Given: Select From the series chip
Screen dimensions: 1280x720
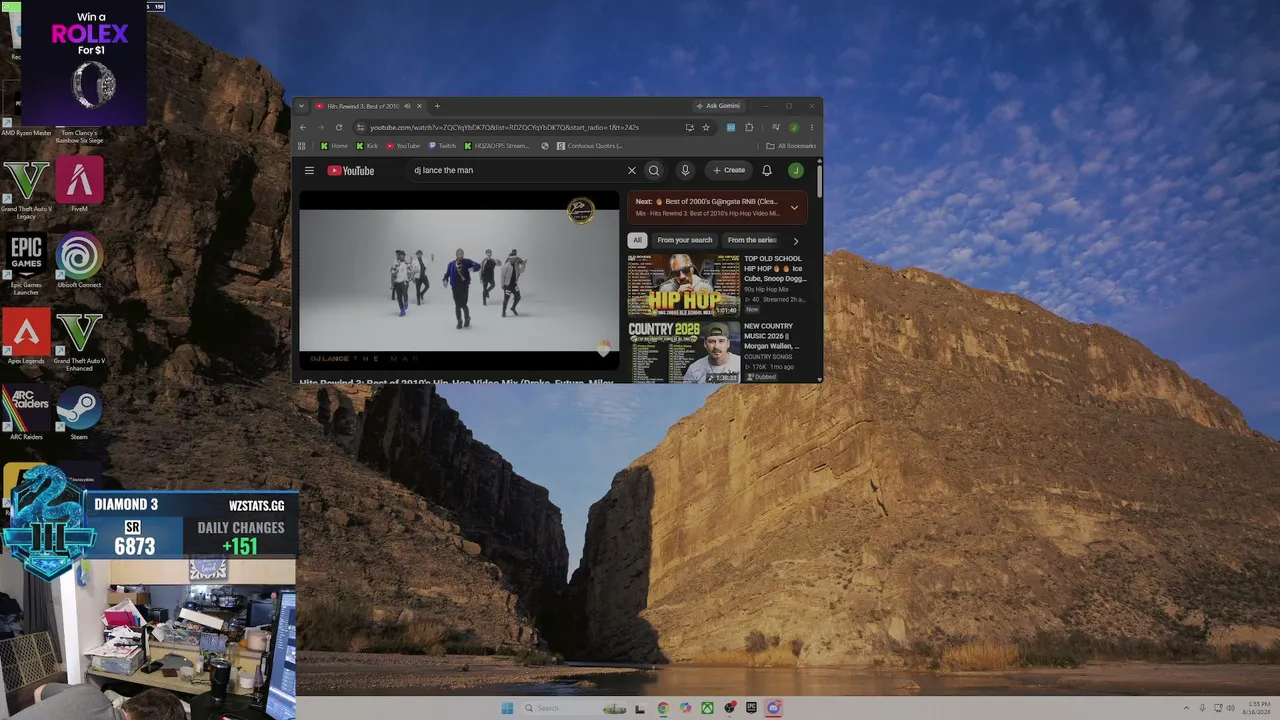Looking at the screenshot, I should click(752, 240).
